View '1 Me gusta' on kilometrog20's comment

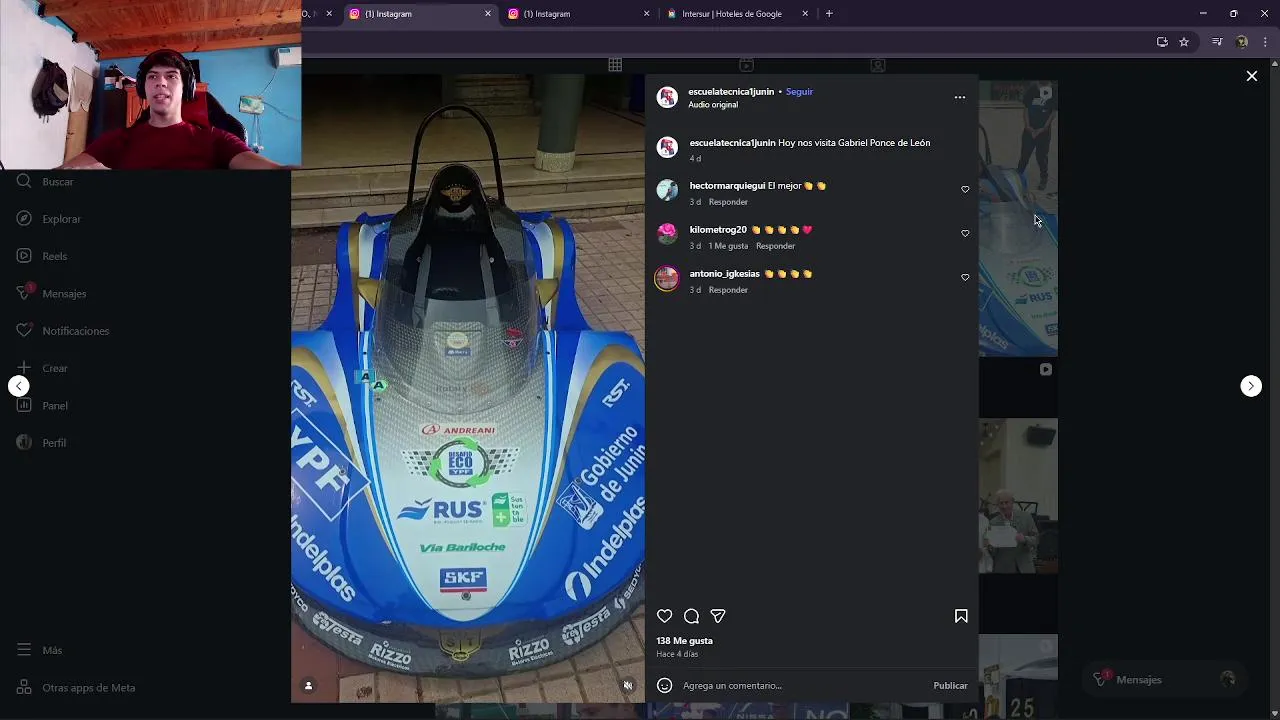pyautogui.click(x=728, y=246)
